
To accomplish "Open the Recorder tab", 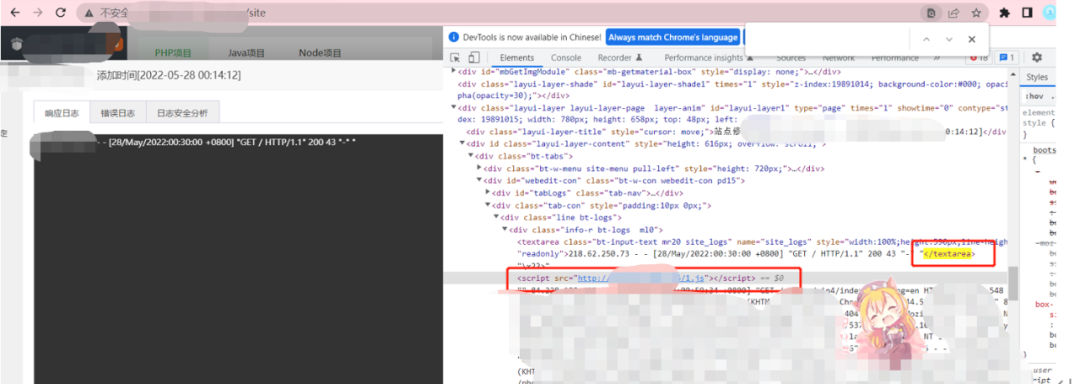I will [619, 58].
